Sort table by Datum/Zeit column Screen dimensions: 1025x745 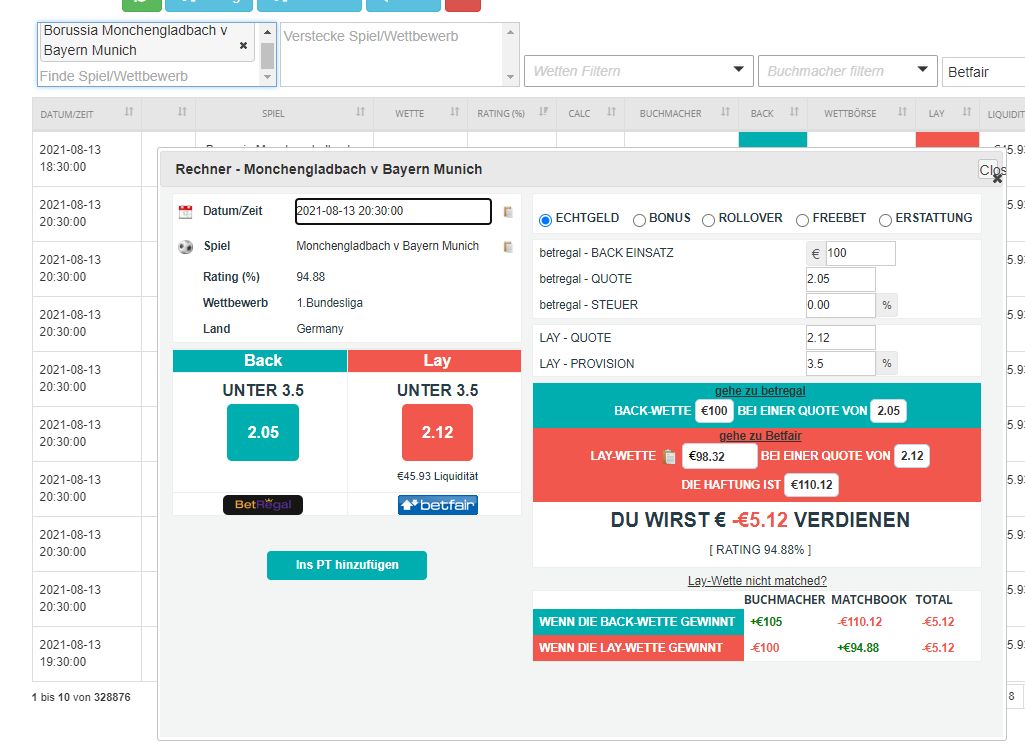tap(129, 112)
